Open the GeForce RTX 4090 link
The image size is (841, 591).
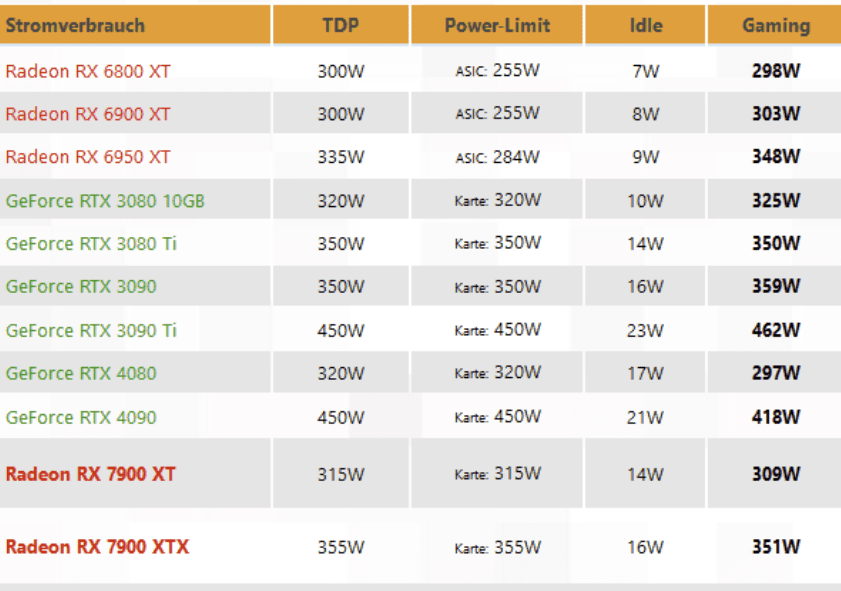[x=81, y=417]
